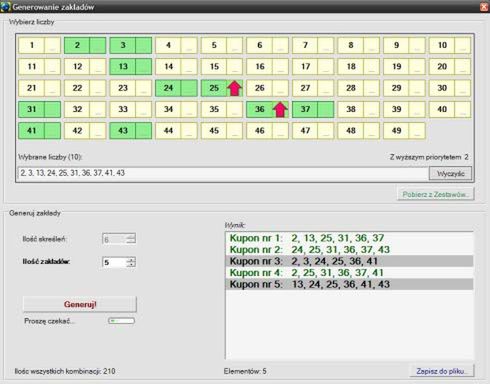The height and width of the screenshot is (384, 490).
Task: Clear selection with the Wyczyść button
Action: click(x=450, y=174)
